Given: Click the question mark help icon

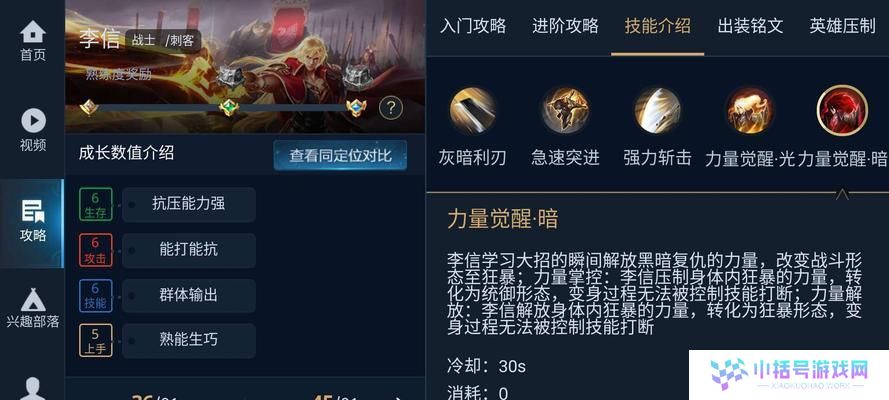Looking at the screenshot, I should pyautogui.click(x=391, y=107).
